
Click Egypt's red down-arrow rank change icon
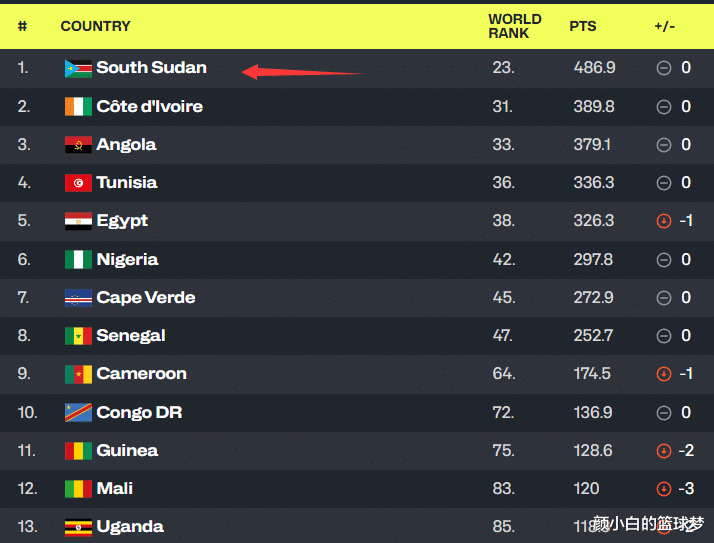point(663,221)
